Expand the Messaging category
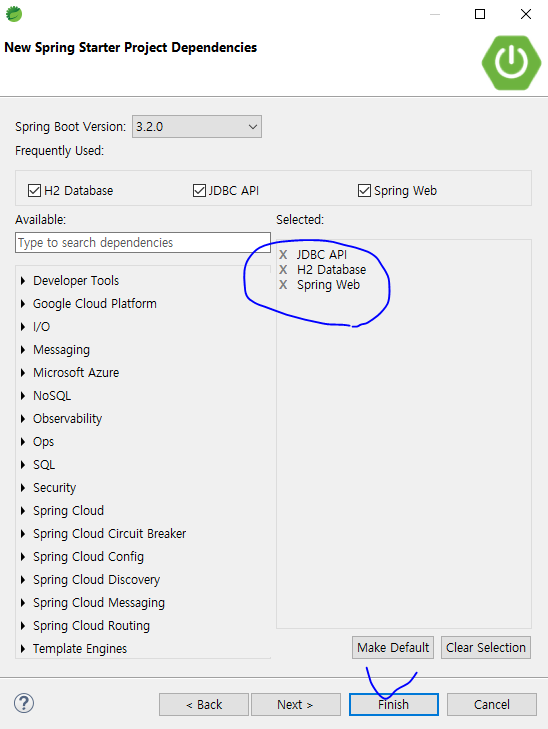548x729 pixels. 23,350
